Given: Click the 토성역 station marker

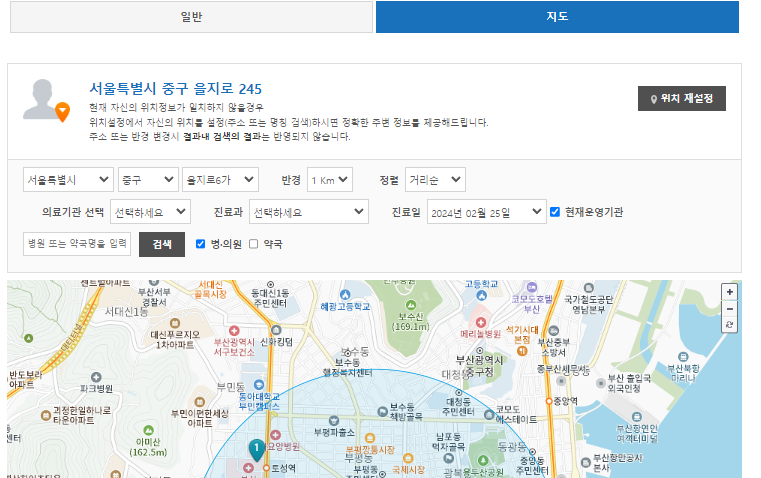Looking at the screenshot, I should [x=266, y=468].
